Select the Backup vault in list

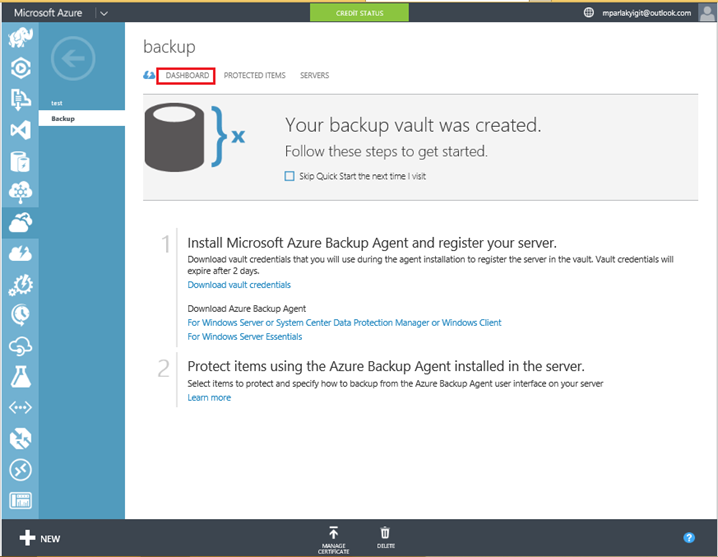(x=82, y=118)
